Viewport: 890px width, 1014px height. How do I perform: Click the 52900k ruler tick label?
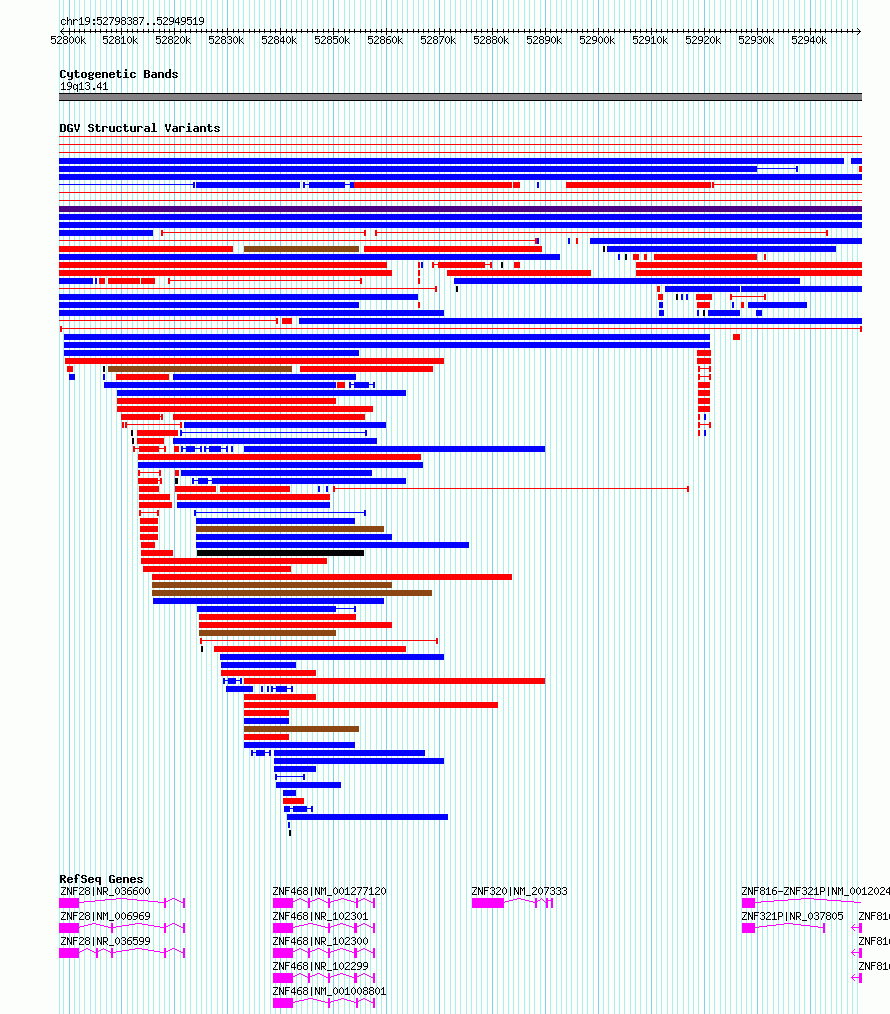[x=598, y=40]
